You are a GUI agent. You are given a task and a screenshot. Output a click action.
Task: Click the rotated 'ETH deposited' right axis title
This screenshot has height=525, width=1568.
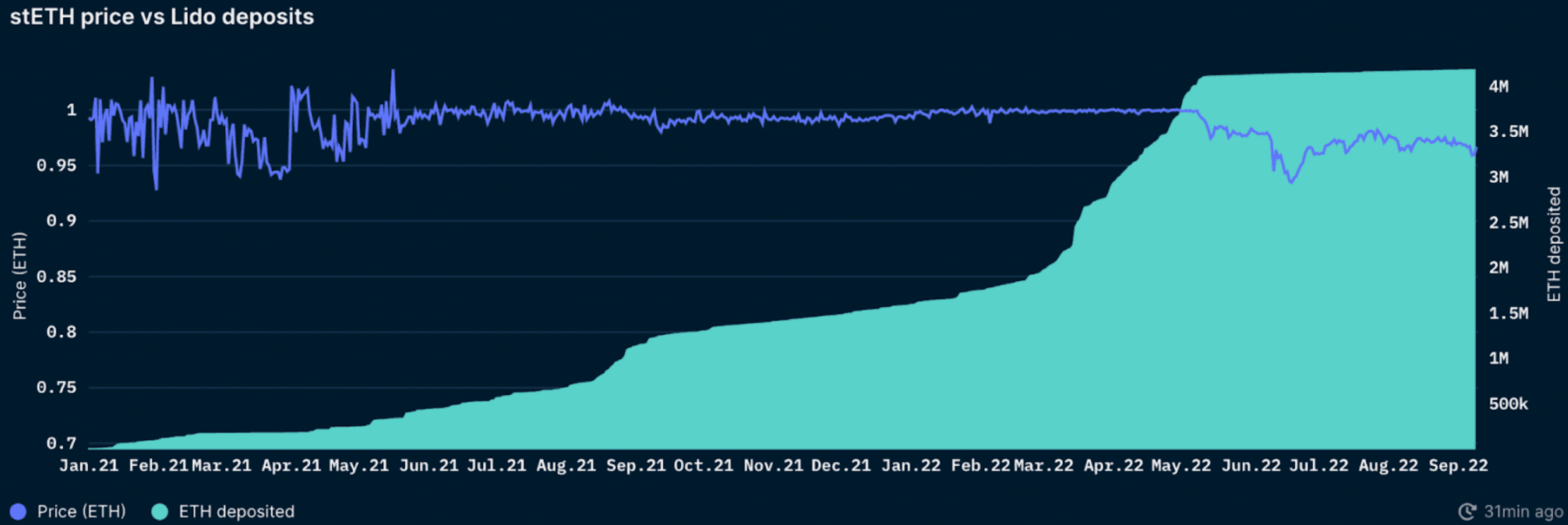[1553, 244]
